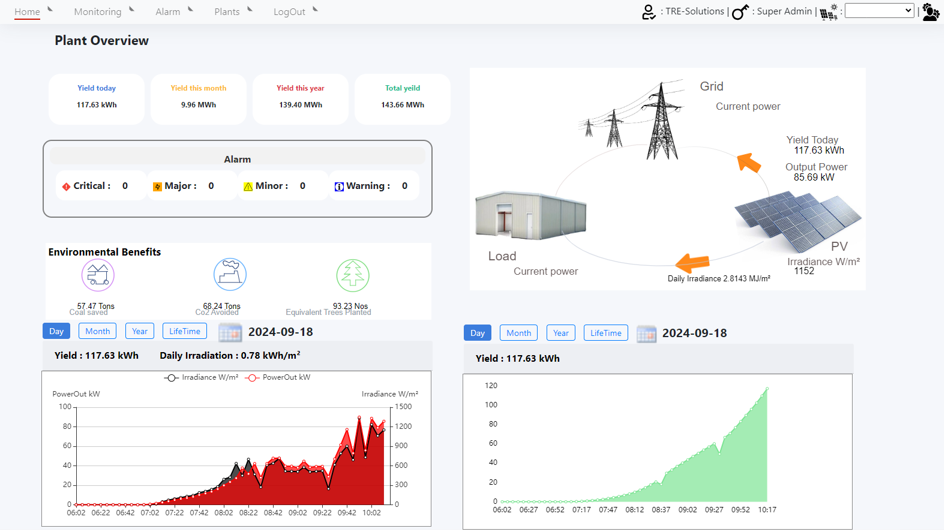Screen dimensions: 944x530
Task: Click the solar plant icon beside the dropdown
Action: tap(829, 12)
